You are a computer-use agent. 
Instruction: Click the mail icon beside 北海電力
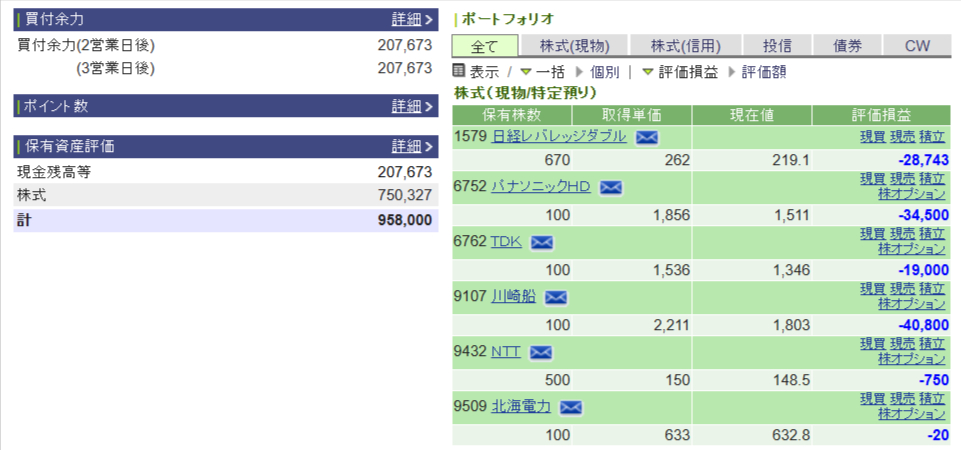(571, 408)
